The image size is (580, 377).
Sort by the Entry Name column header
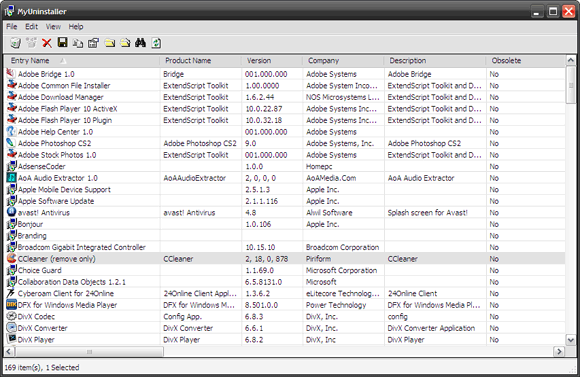point(82,61)
